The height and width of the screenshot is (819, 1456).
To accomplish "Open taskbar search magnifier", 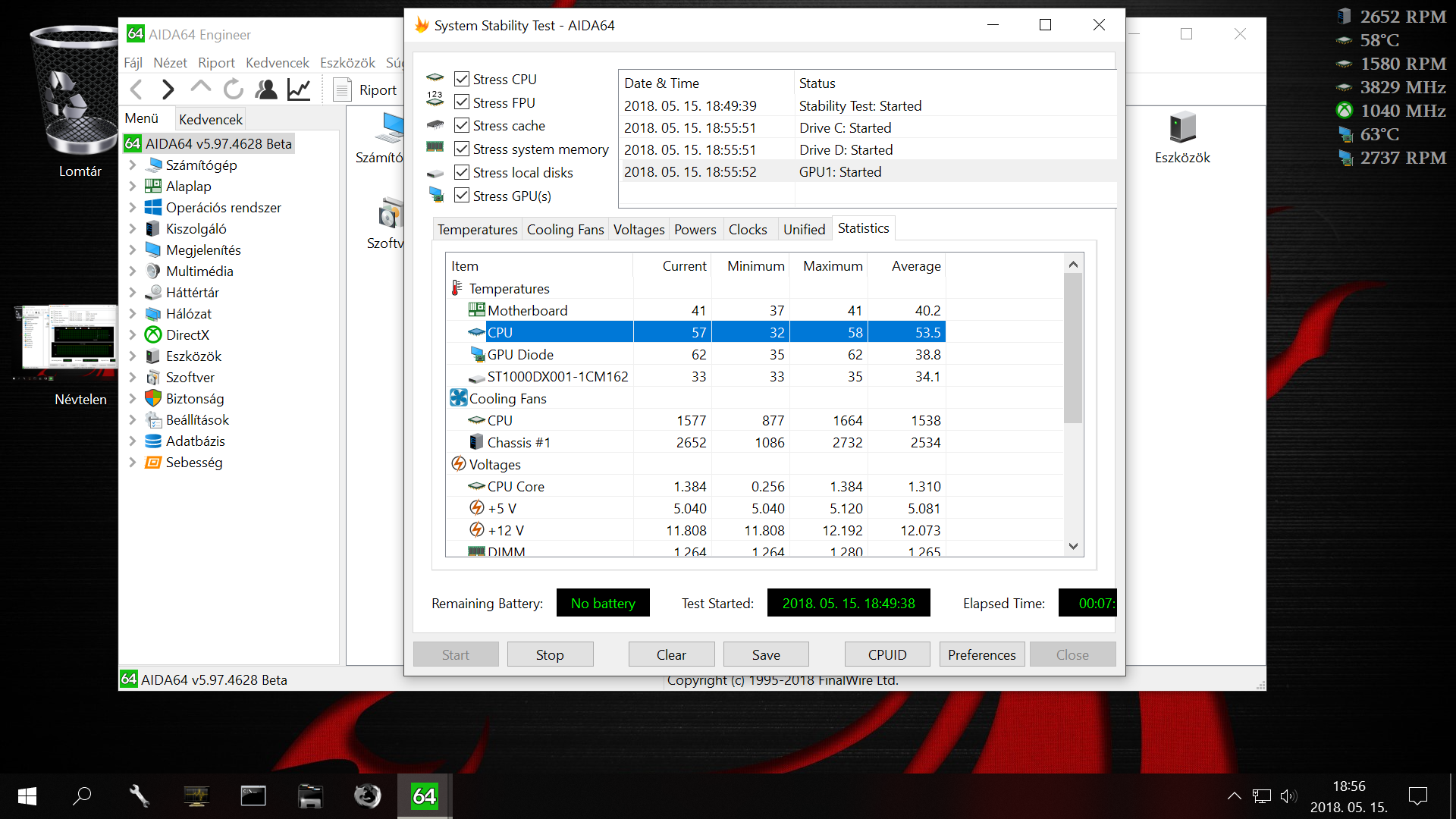I will (x=82, y=795).
